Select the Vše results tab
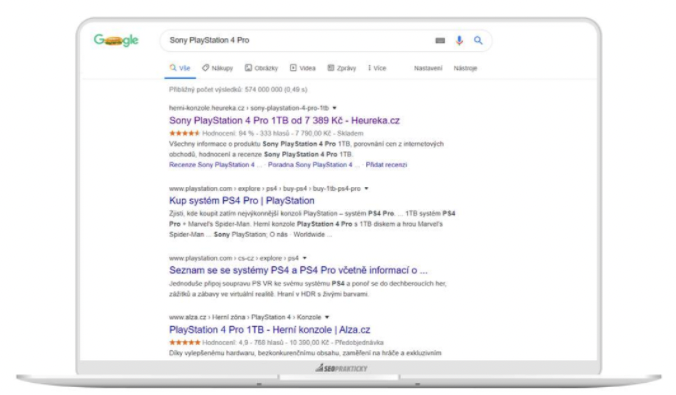 [180, 68]
